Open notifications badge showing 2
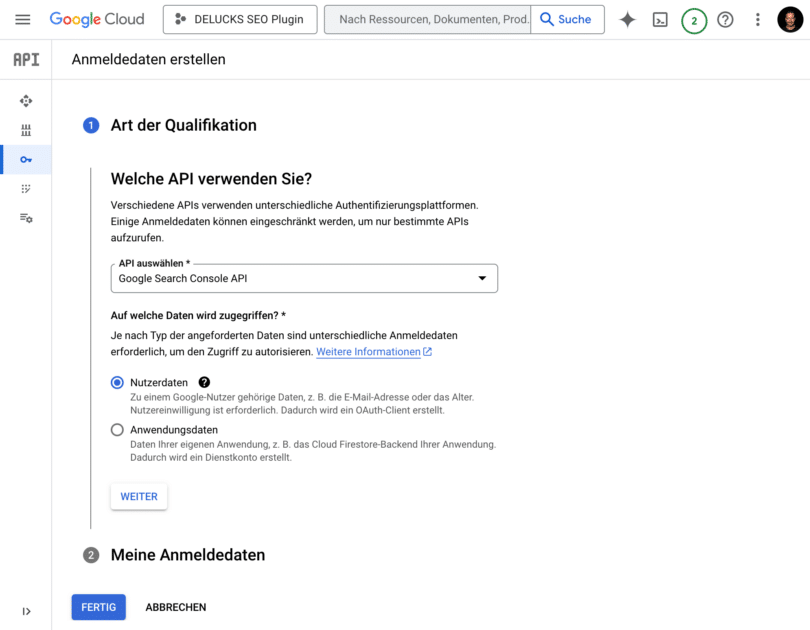The image size is (810, 630). pyautogui.click(x=694, y=21)
